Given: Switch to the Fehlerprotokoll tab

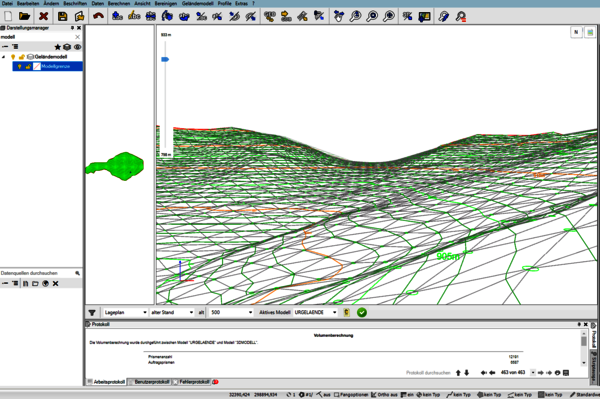Looking at the screenshot, I should (x=194, y=382).
